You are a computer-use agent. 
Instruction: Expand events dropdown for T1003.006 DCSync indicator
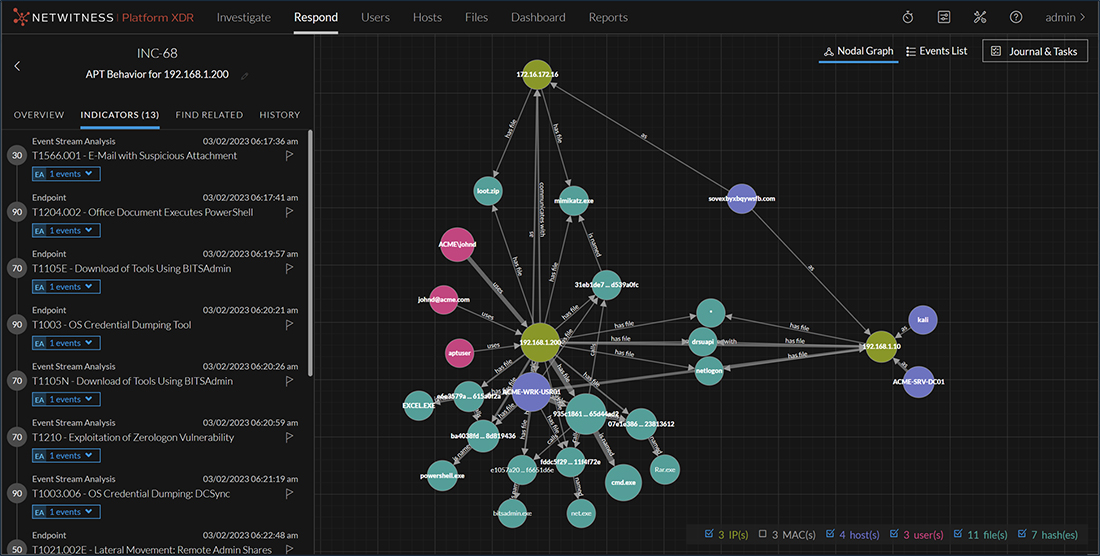[x=66, y=513]
